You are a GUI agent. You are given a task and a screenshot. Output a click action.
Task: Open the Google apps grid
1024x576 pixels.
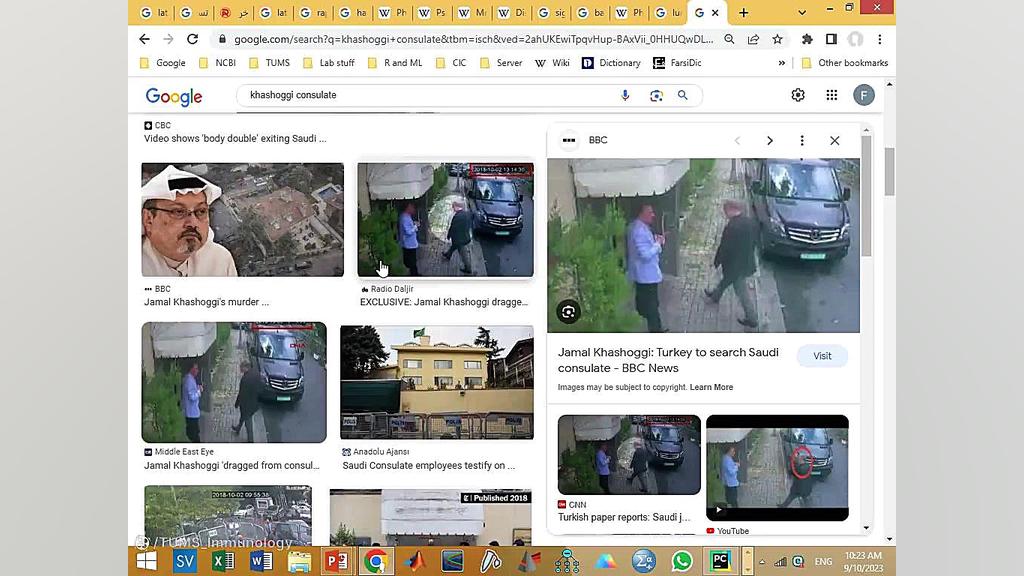pyautogui.click(x=831, y=95)
